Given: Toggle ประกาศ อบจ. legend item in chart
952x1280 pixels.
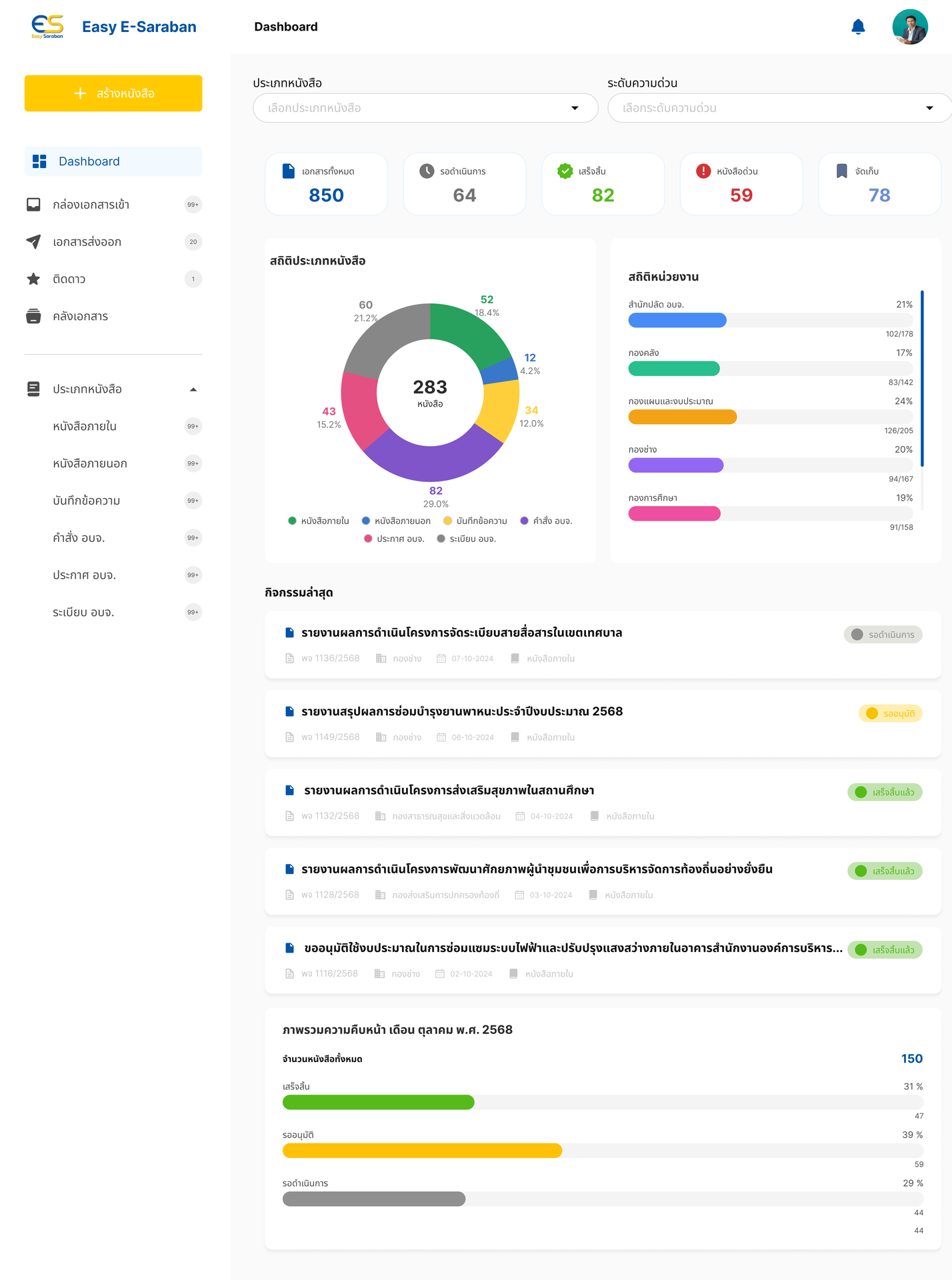Looking at the screenshot, I should pyautogui.click(x=394, y=539).
